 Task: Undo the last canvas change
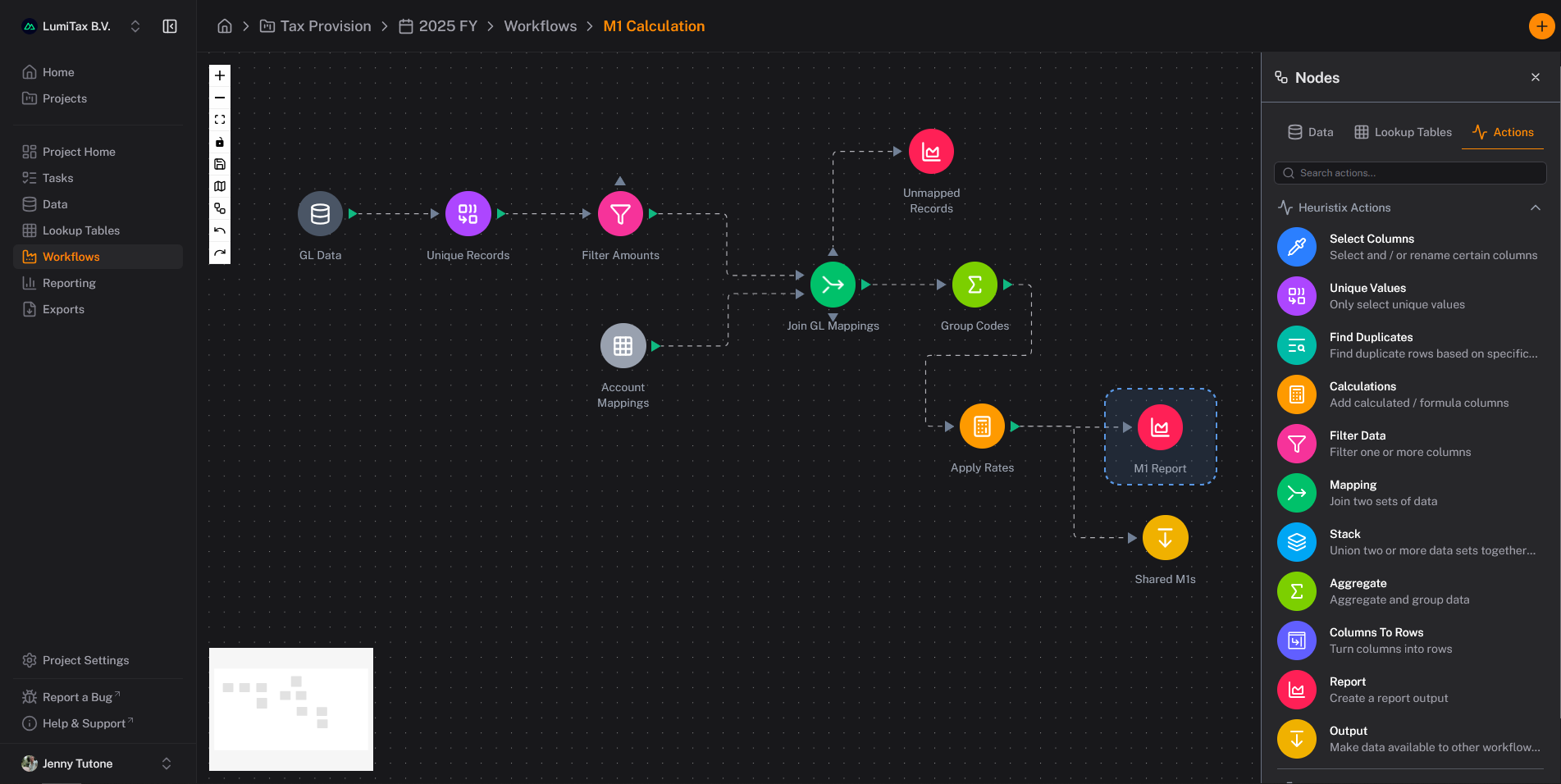(x=219, y=230)
